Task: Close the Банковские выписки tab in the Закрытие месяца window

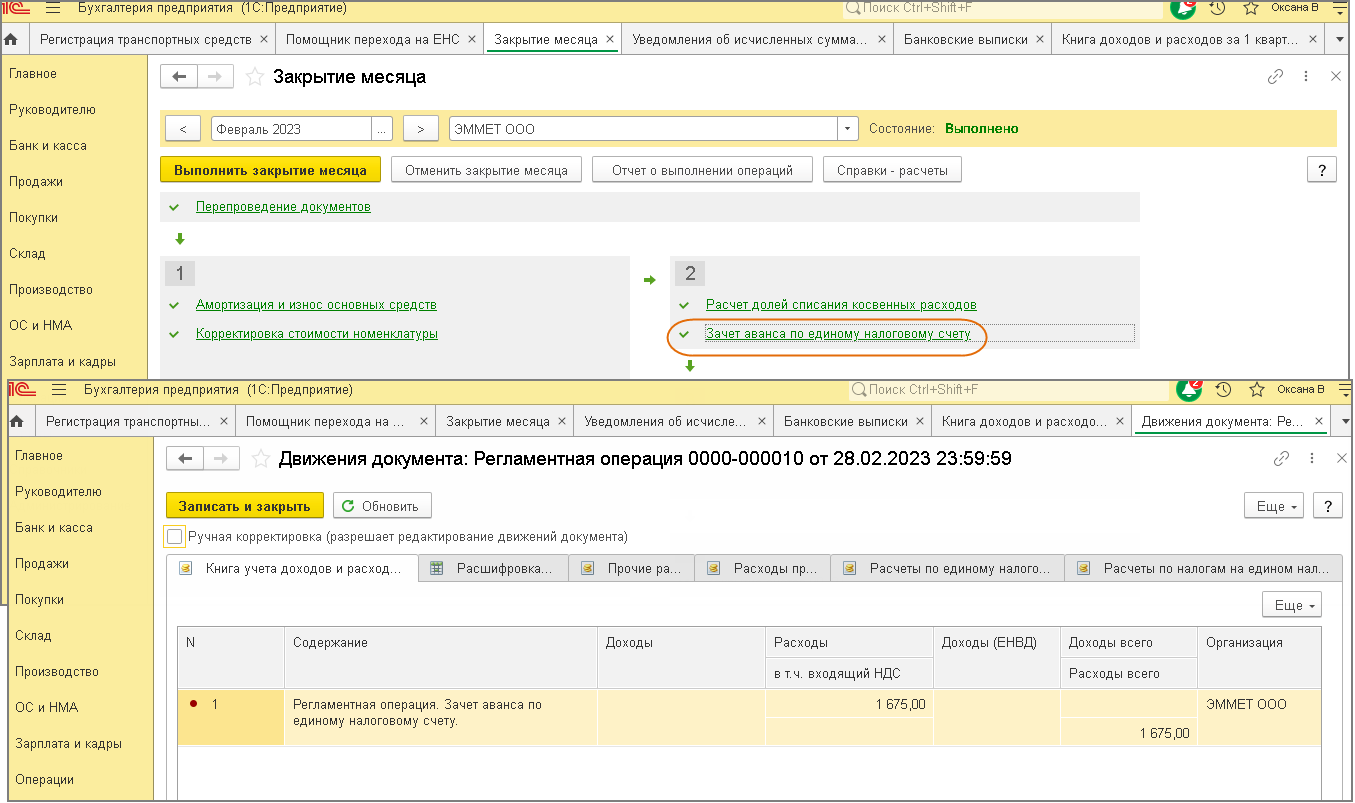Action: [1041, 40]
